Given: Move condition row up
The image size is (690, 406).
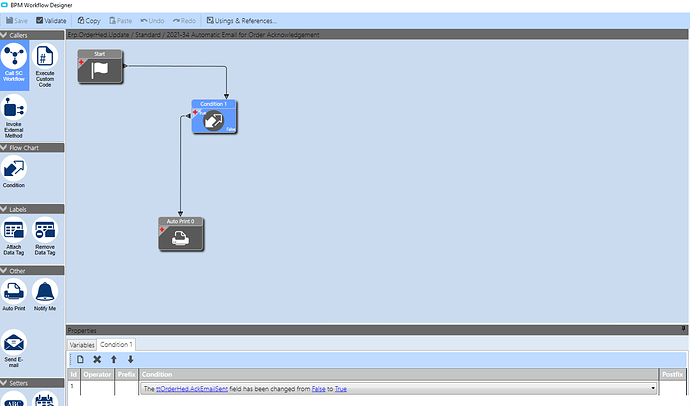Looking at the screenshot, I should (x=114, y=359).
